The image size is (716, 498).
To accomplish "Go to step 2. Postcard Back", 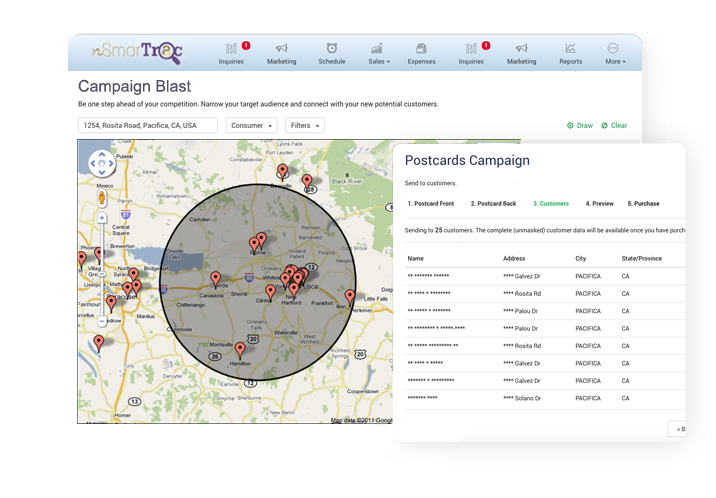I will point(493,204).
